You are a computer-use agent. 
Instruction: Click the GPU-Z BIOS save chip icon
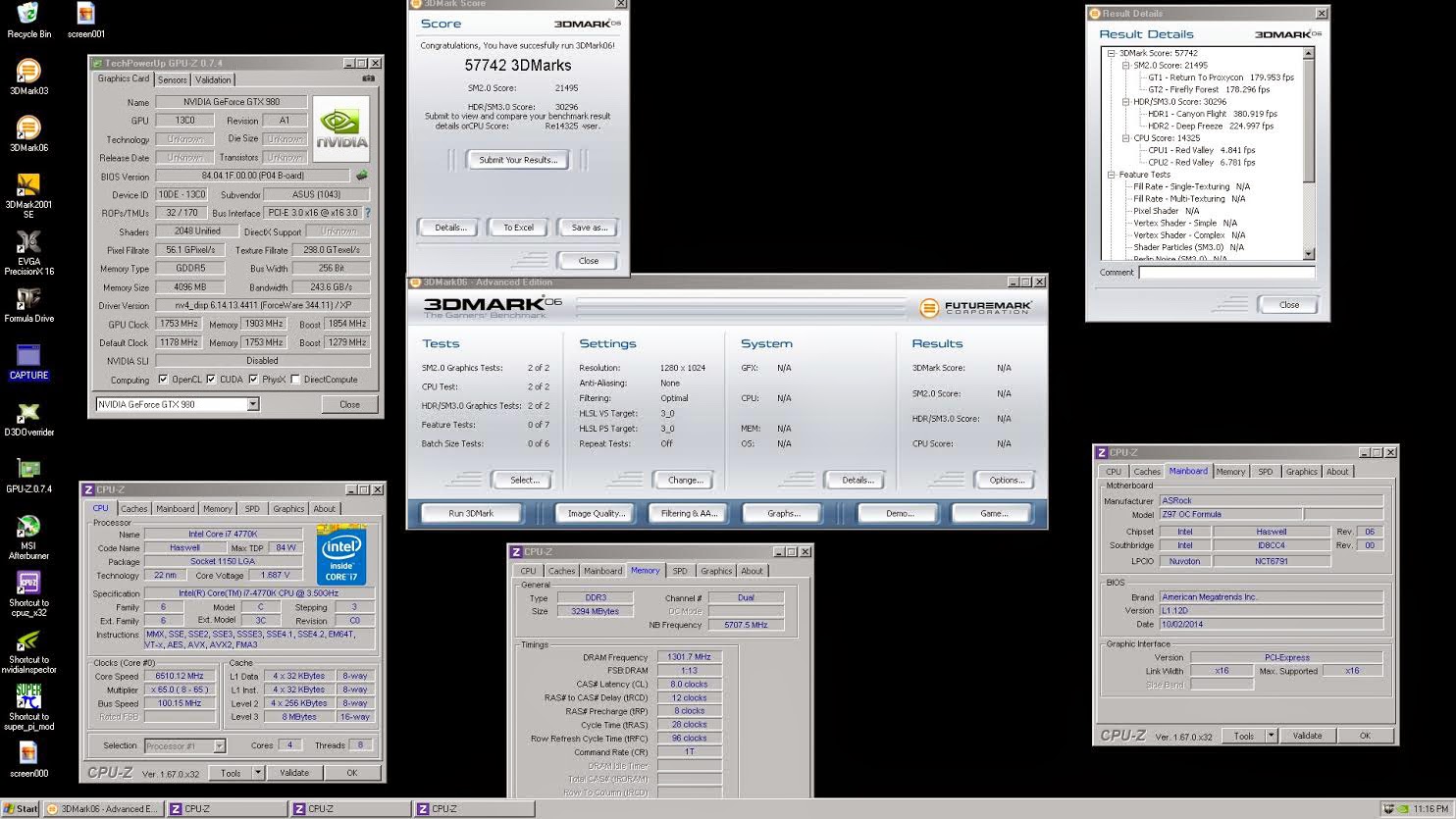point(361,176)
